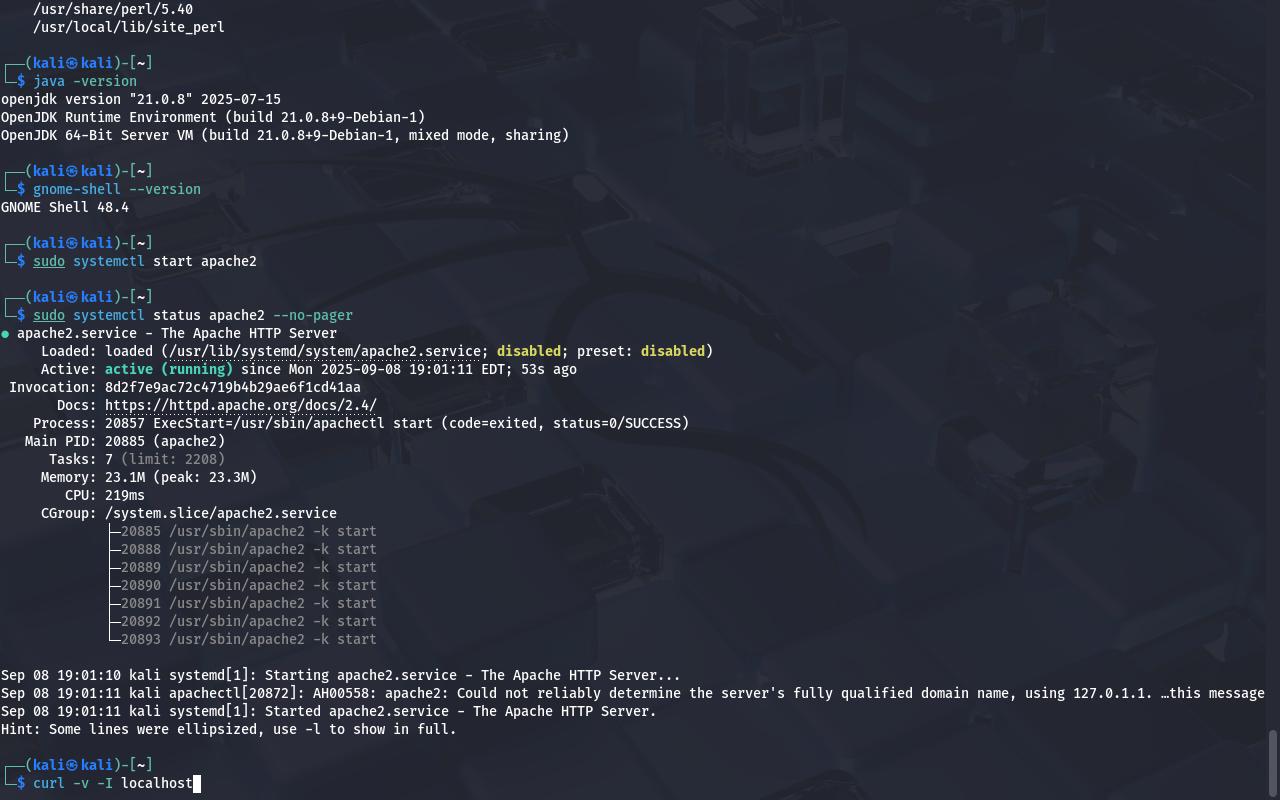The width and height of the screenshot is (1280, 800).
Task: Click the gnome-shell --version command
Action: tap(117, 189)
